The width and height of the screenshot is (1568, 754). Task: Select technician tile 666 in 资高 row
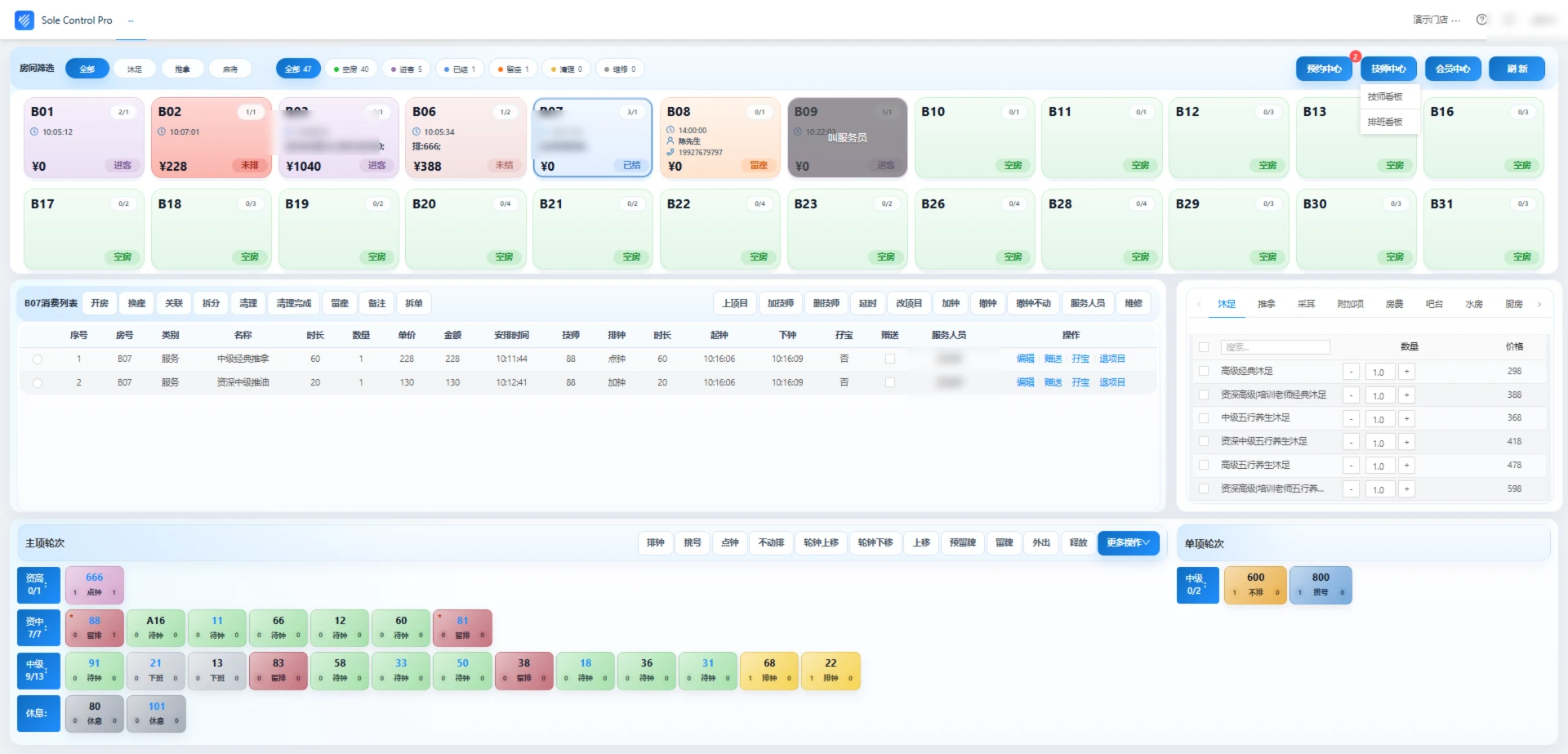coord(95,584)
